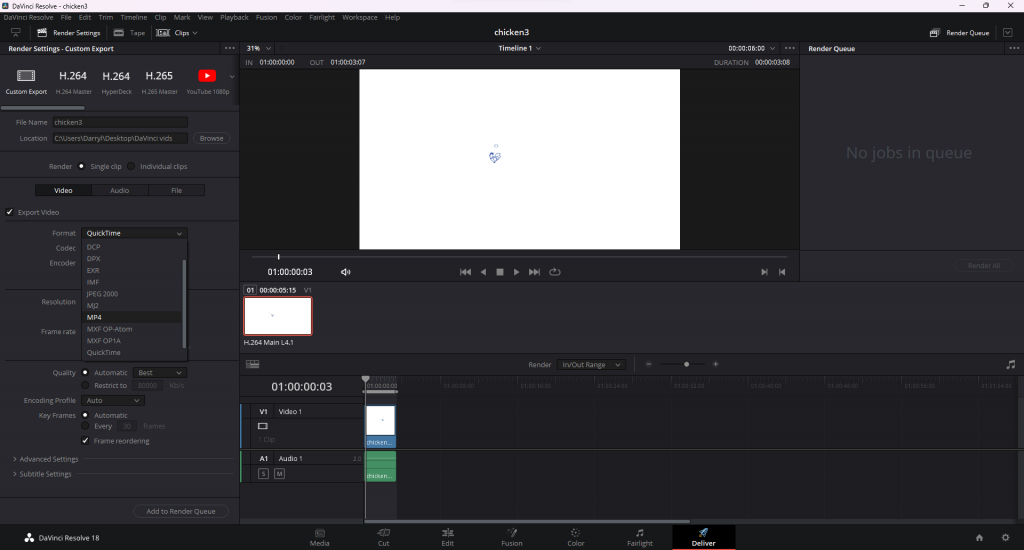The width and height of the screenshot is (1024, 550).
Task: Choose the HyperDeck H.264 preset
Action: click(116, 81)
